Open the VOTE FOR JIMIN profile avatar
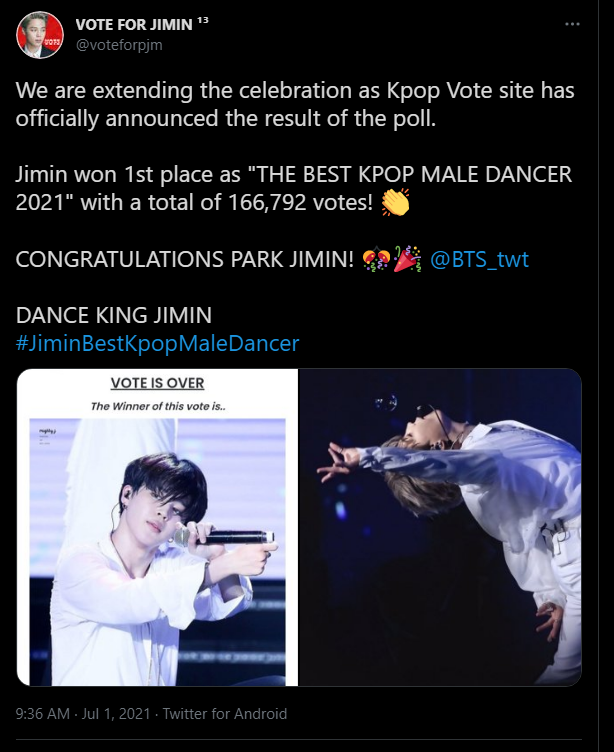The height and width of the screenshot is (752, 614). [40, 35]
